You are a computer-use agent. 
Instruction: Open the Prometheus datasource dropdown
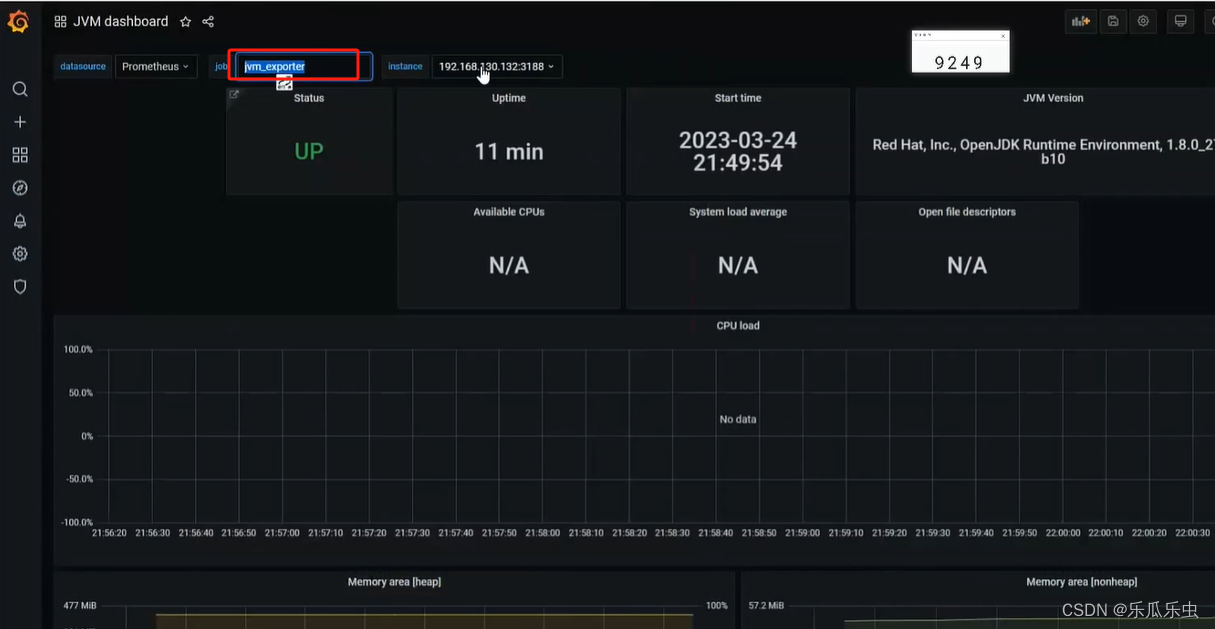(155, 67)
